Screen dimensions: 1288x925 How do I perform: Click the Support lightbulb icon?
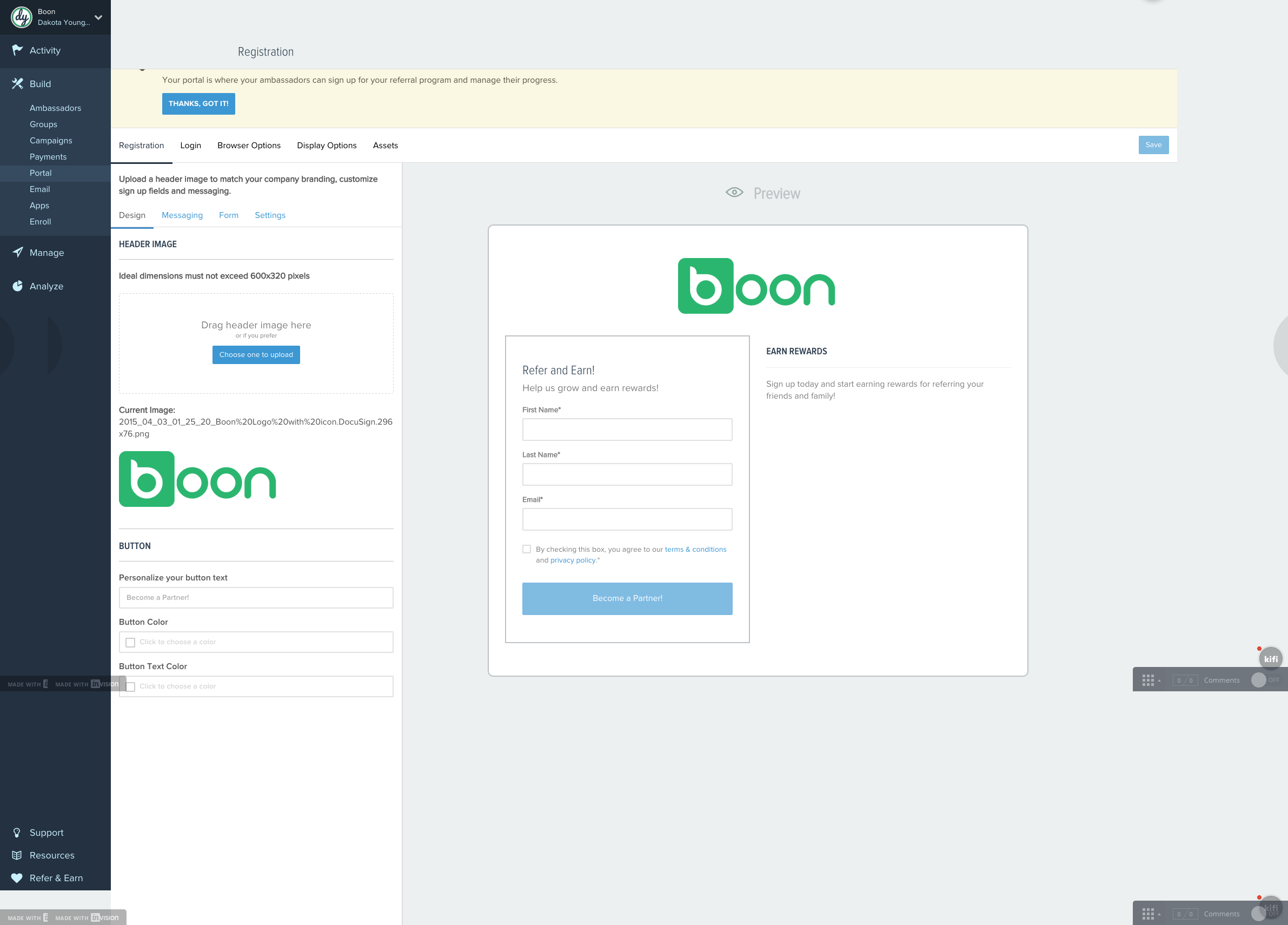(17, 833)
